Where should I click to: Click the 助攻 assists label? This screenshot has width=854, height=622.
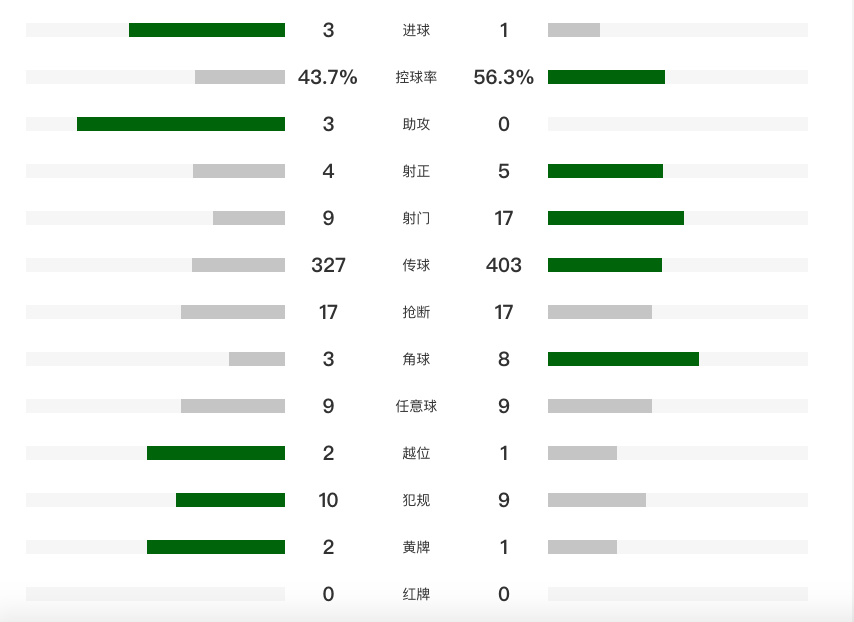[x=416, y=124]
